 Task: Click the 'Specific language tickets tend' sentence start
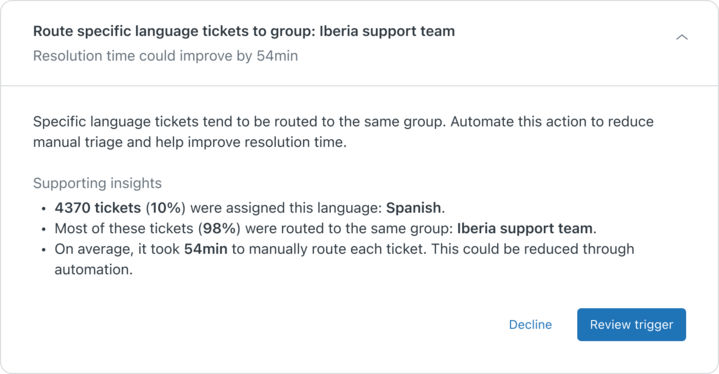pos(127,121)
